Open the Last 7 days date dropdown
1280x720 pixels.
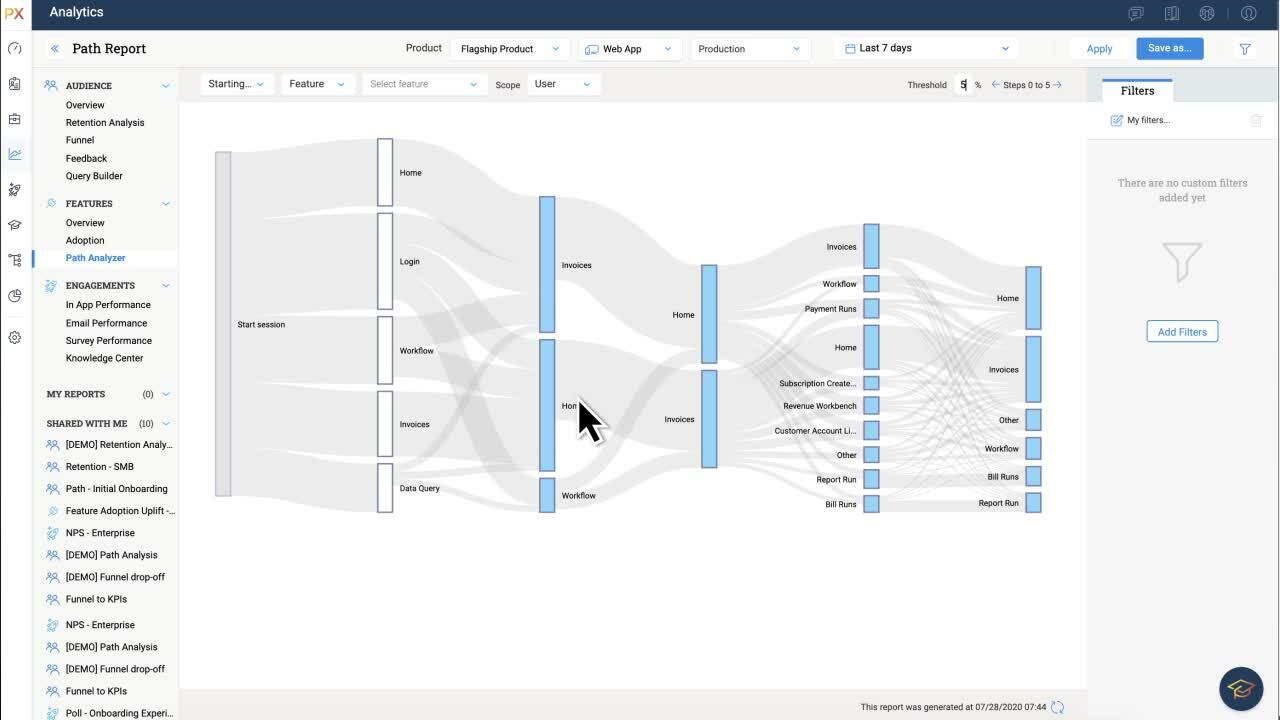point(927,48)
